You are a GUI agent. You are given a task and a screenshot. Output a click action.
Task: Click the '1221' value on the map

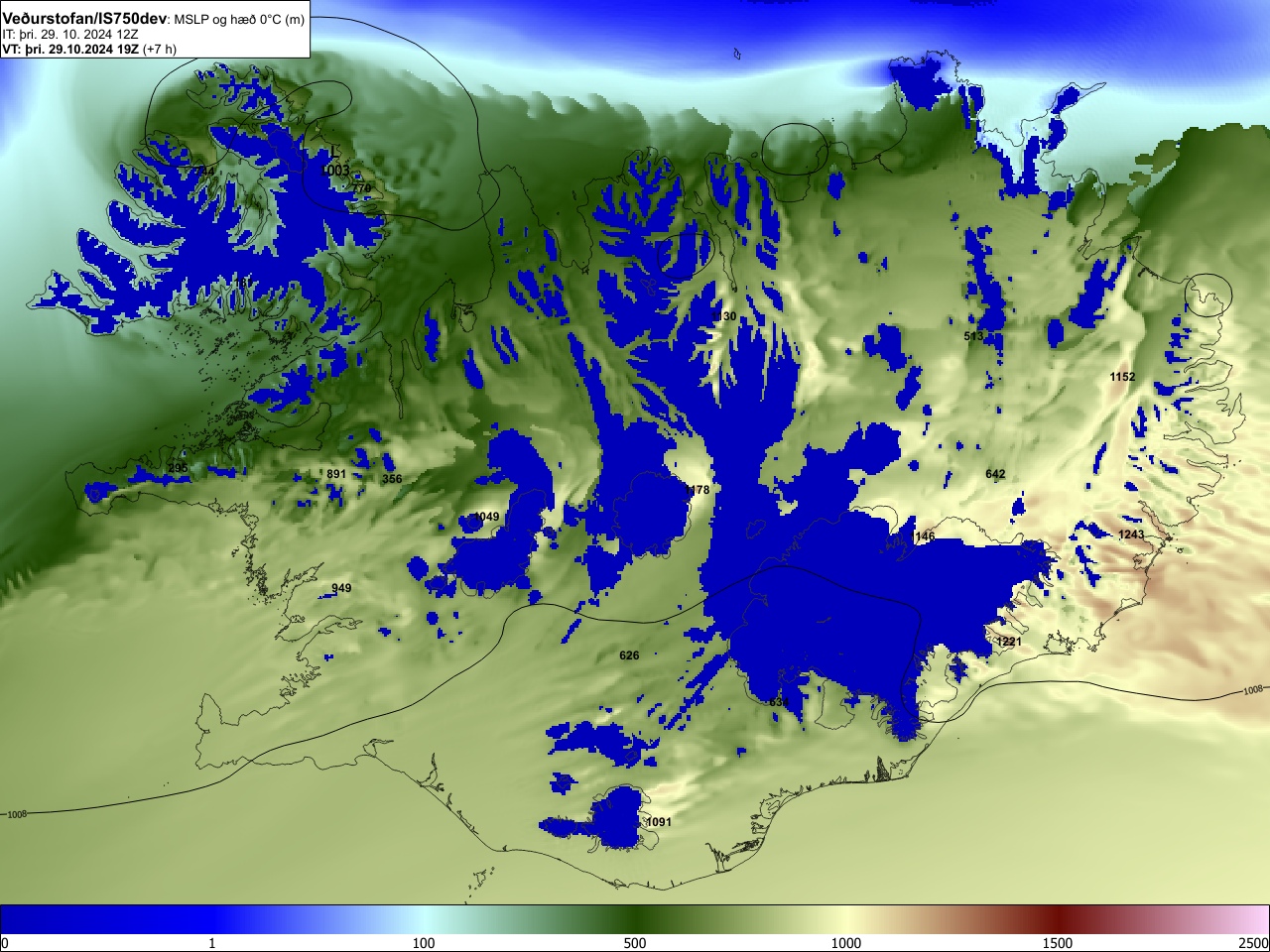pos(1009,642)
